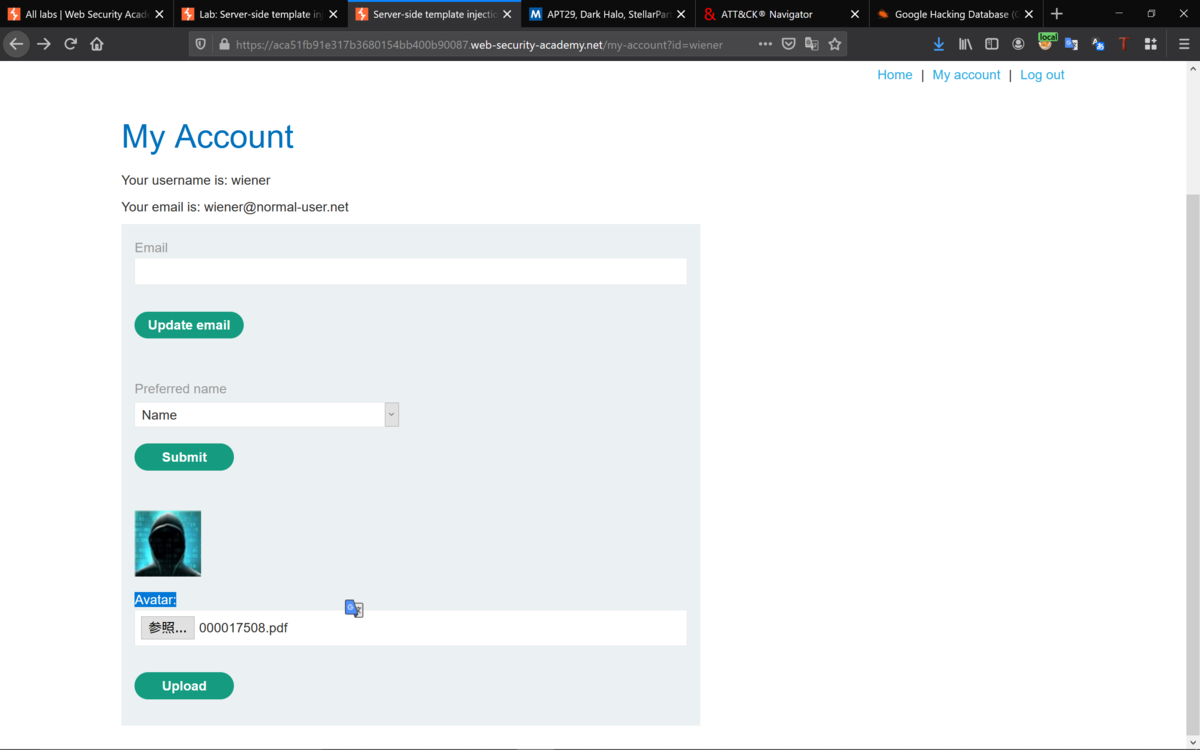Screen dimensions: 1200x750
Task: Switch to Google Hacking Database tab
Action: click(x=954, y=14)
